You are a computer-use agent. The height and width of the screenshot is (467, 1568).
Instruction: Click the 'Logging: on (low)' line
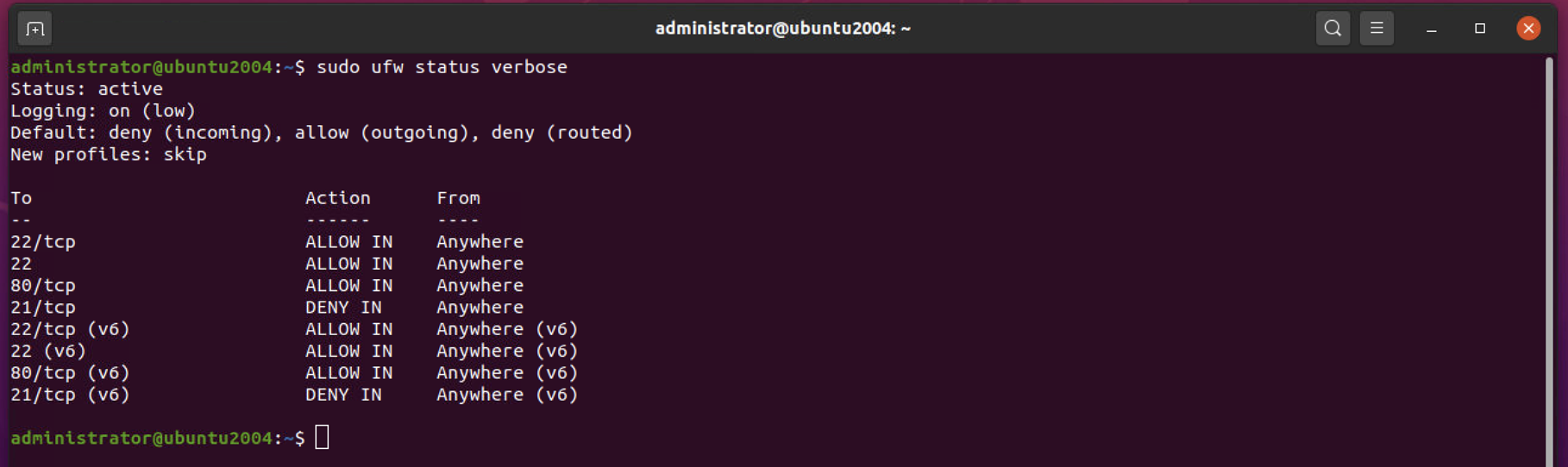[x=103, y=111]
